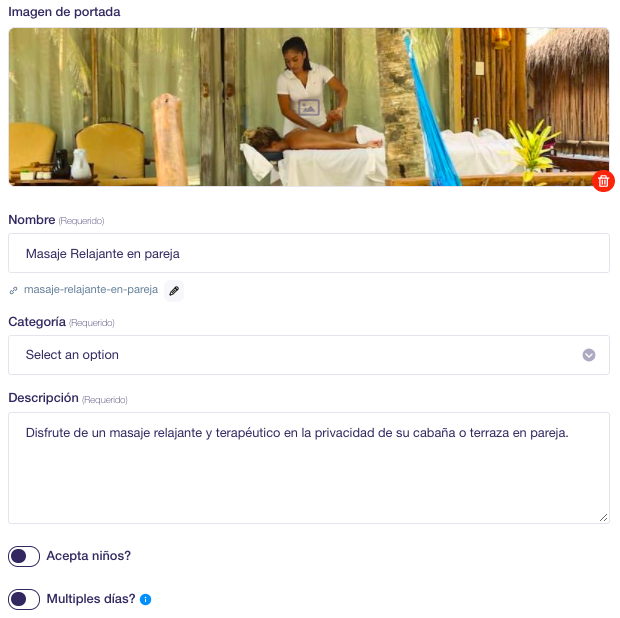The image size is (620, 618).
Task: Click the chevron arrow in Categoría field
Action: (x=589, y=355)
